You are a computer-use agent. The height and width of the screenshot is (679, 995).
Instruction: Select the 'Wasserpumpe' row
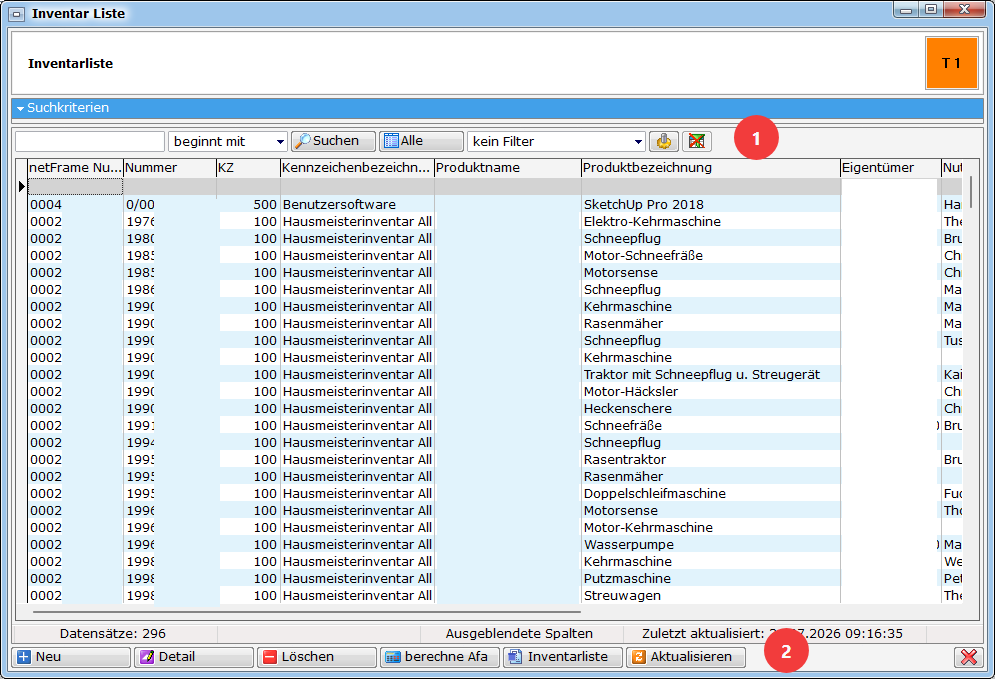(495, 544)
